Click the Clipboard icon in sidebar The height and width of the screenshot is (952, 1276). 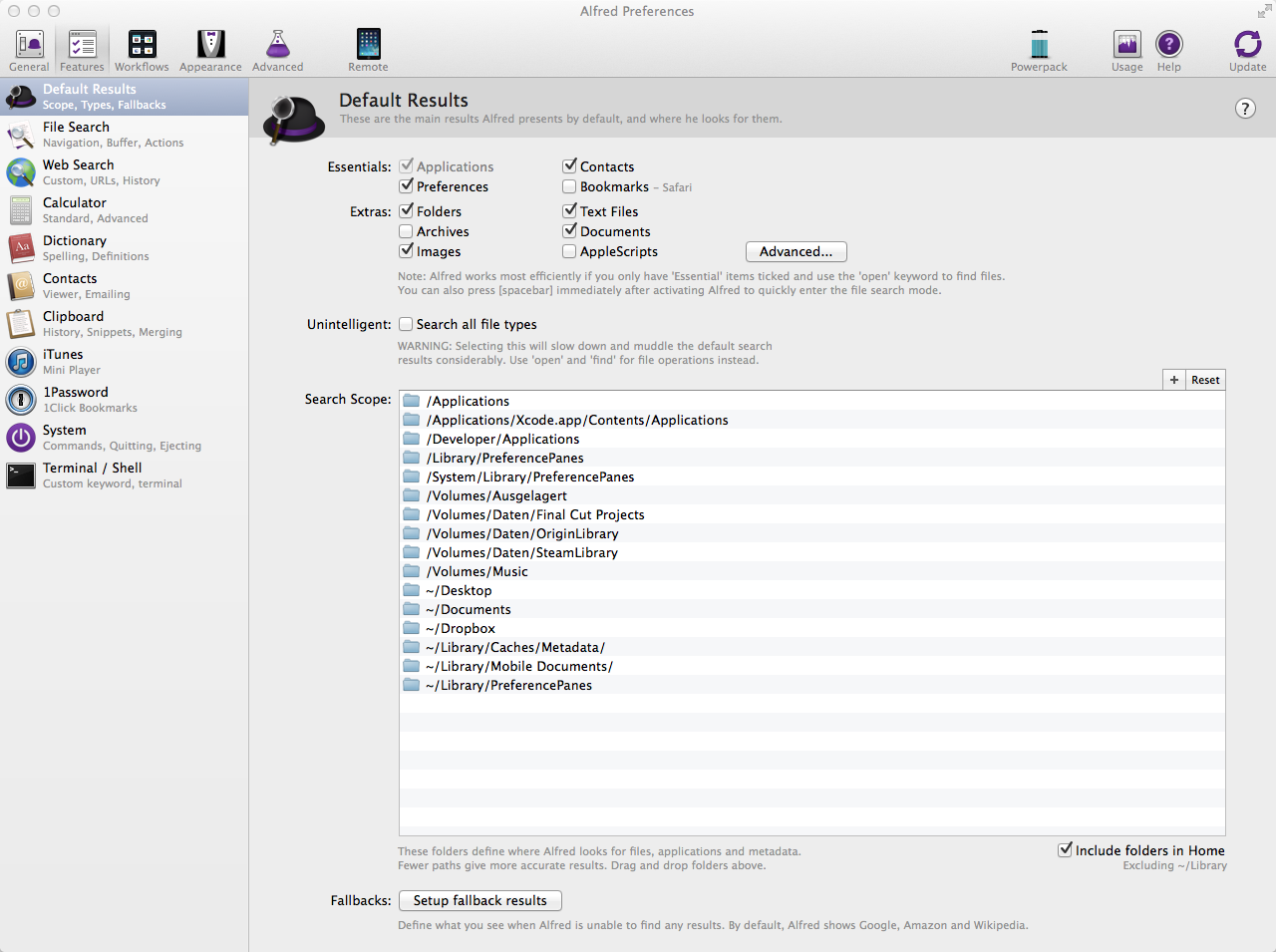coord(21,324)
